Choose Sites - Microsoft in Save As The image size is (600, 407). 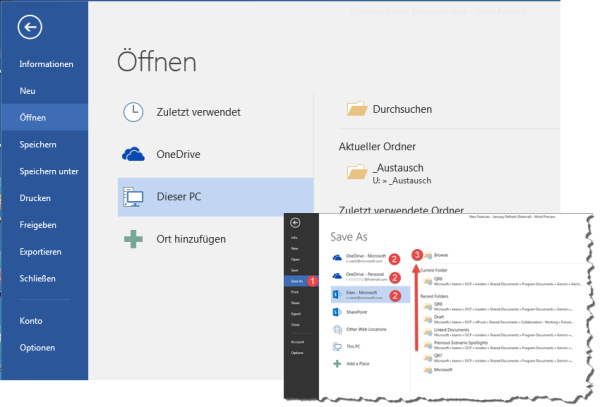pyautogui.click(x=370, y=295)
